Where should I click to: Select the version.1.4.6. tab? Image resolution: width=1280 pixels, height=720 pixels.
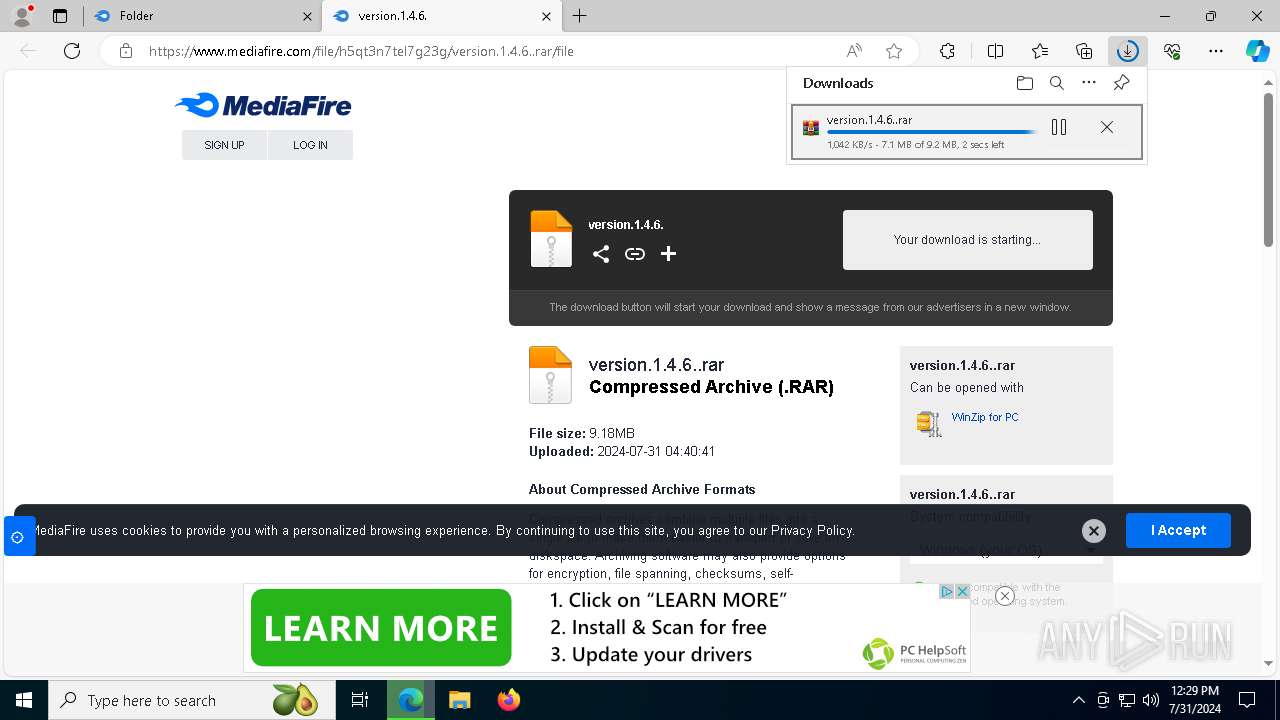click(441, 16)
